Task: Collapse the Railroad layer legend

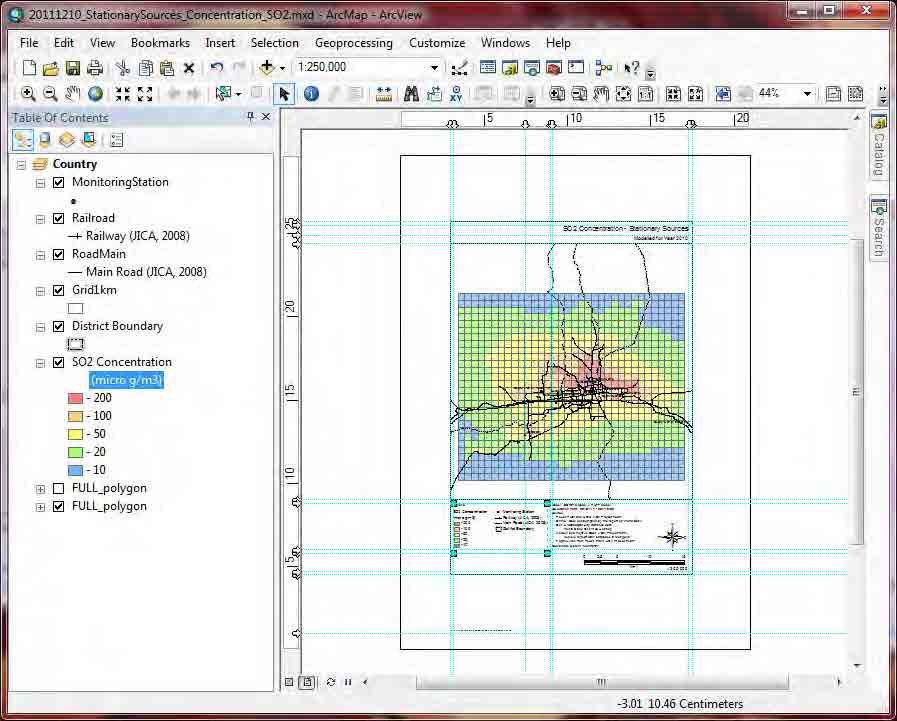Action: pyautogui.click(x=40, y=219)
